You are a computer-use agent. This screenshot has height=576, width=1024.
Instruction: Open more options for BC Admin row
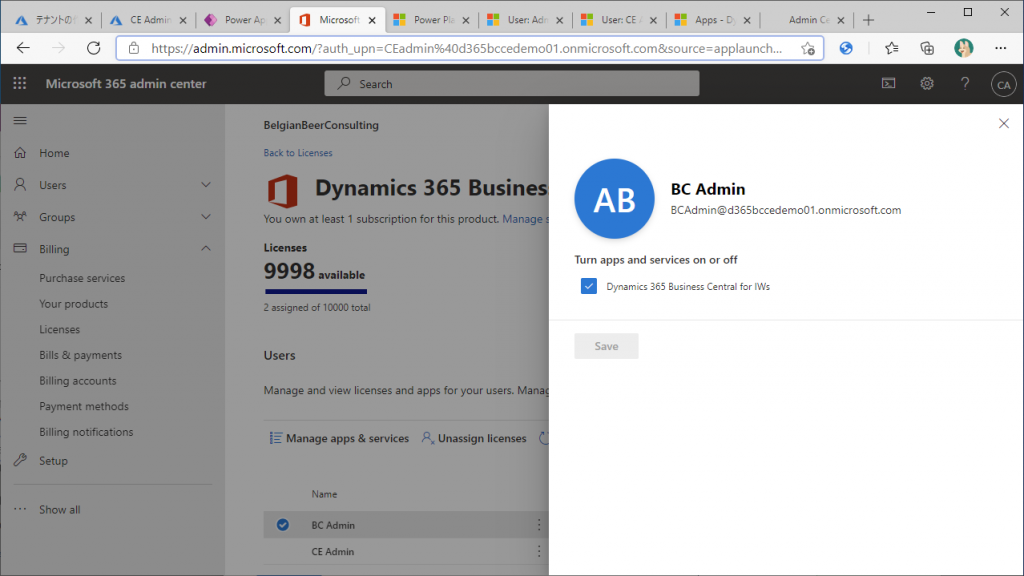(x=539, y=524)
